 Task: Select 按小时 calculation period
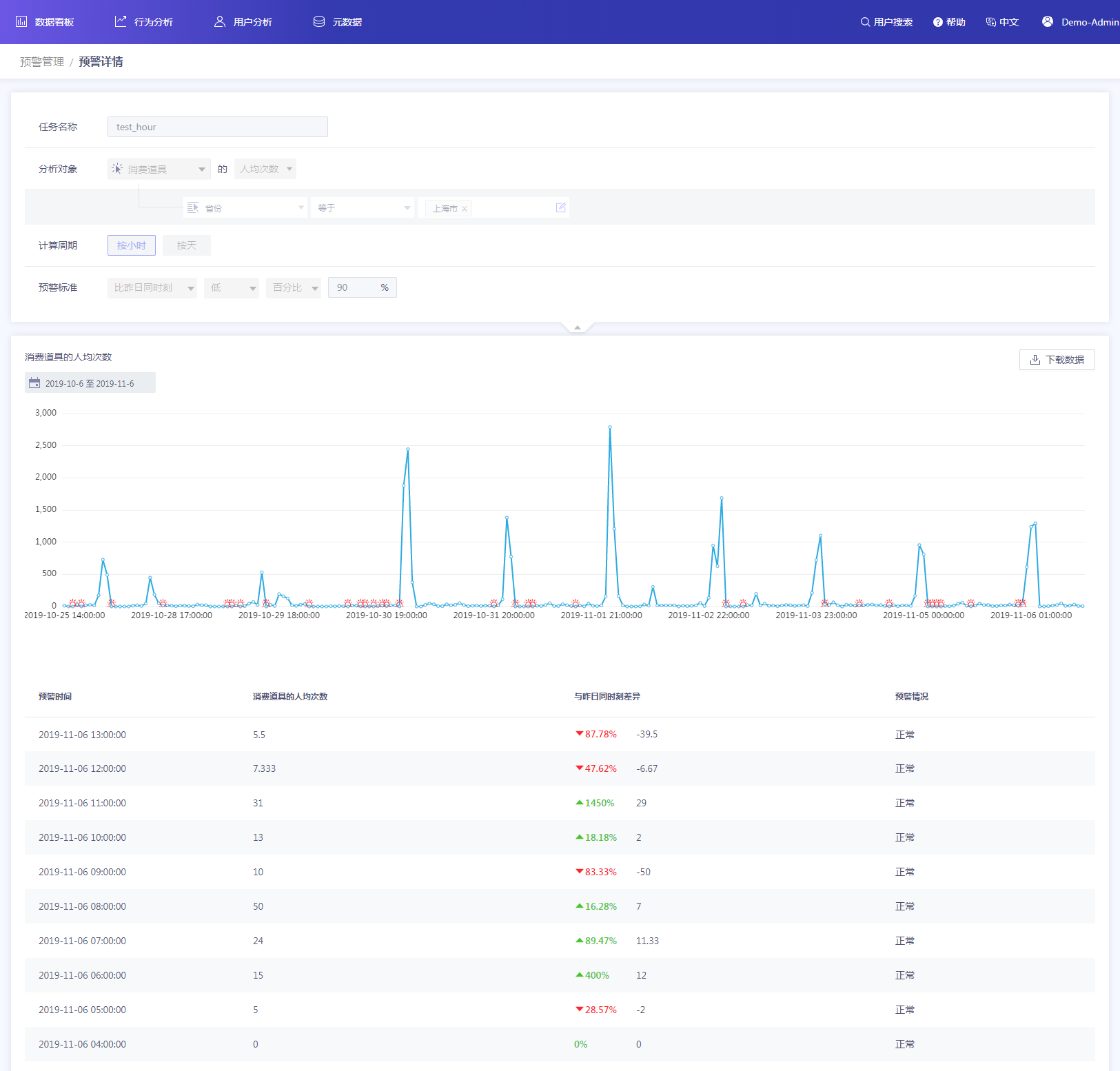(x=132, y=245)
